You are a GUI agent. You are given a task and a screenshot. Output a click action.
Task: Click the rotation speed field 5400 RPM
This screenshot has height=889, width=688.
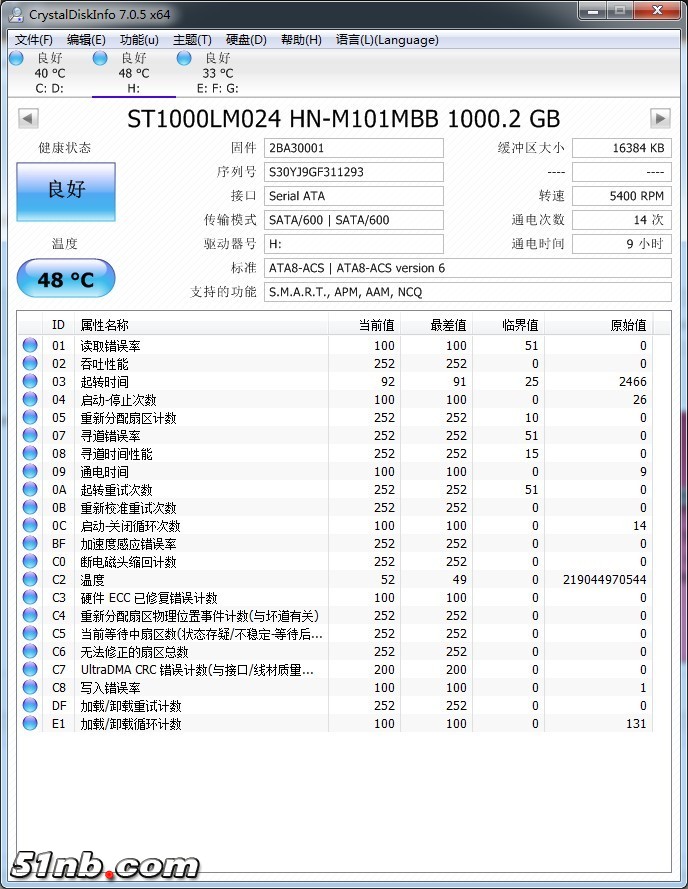click(x=622, y=196)
